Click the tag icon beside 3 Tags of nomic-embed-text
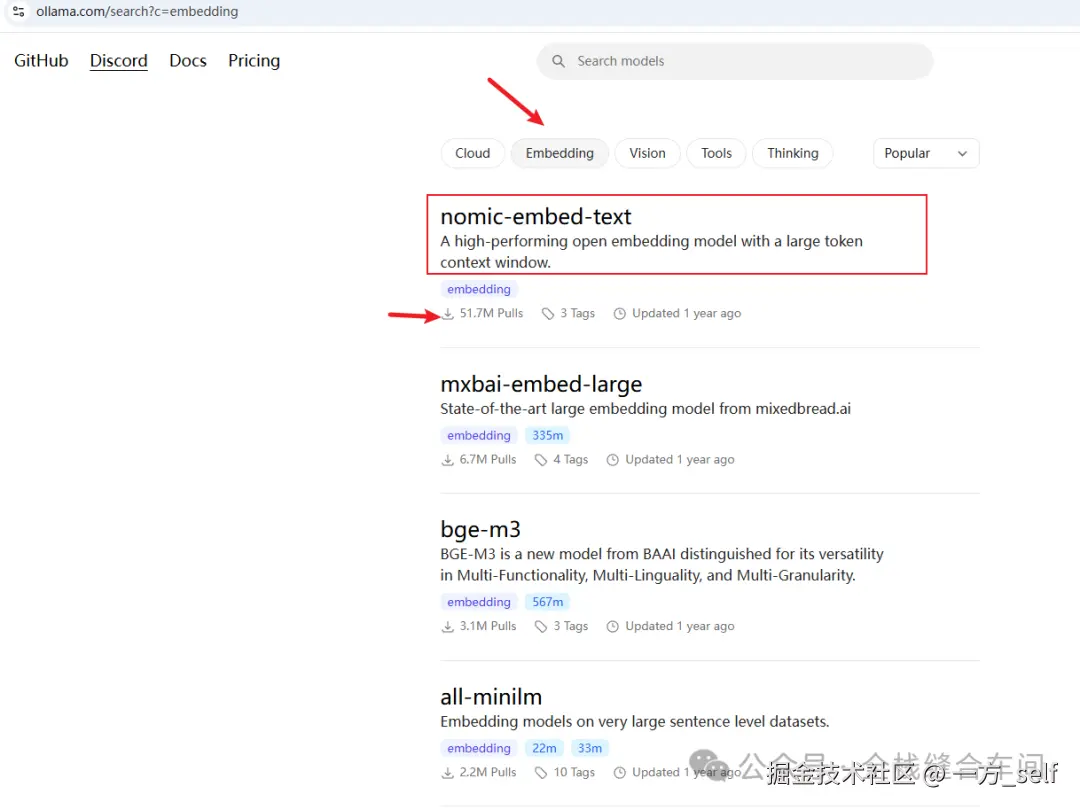Image resolution: width=1080 pixels, height=810 pixels. (x=548, y=314)
